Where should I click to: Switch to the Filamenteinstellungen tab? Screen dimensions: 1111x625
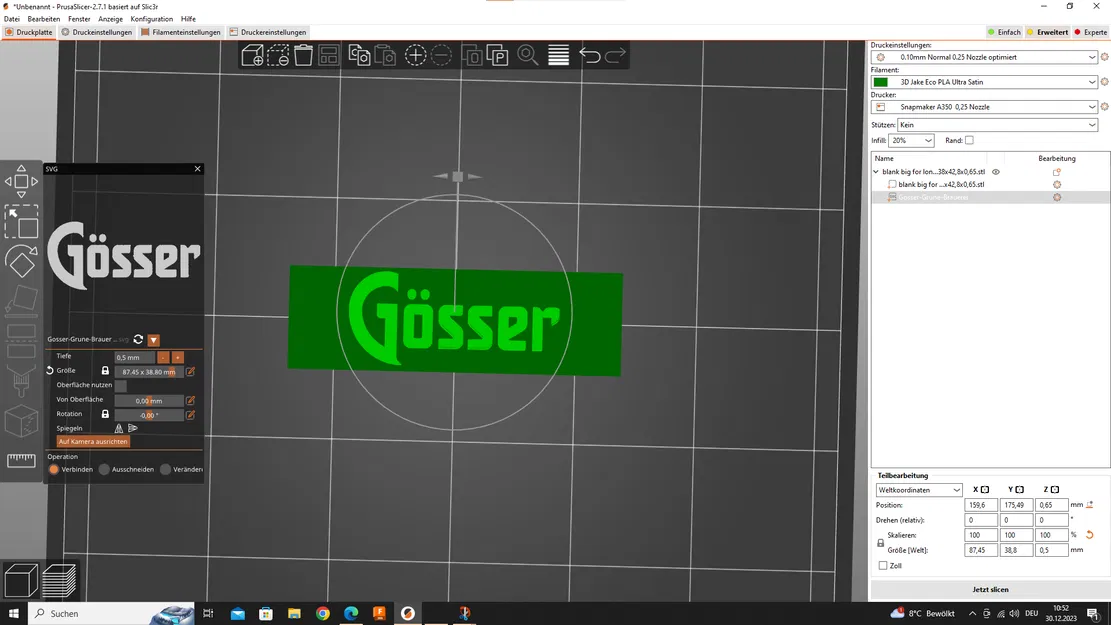tap(181, 32)
